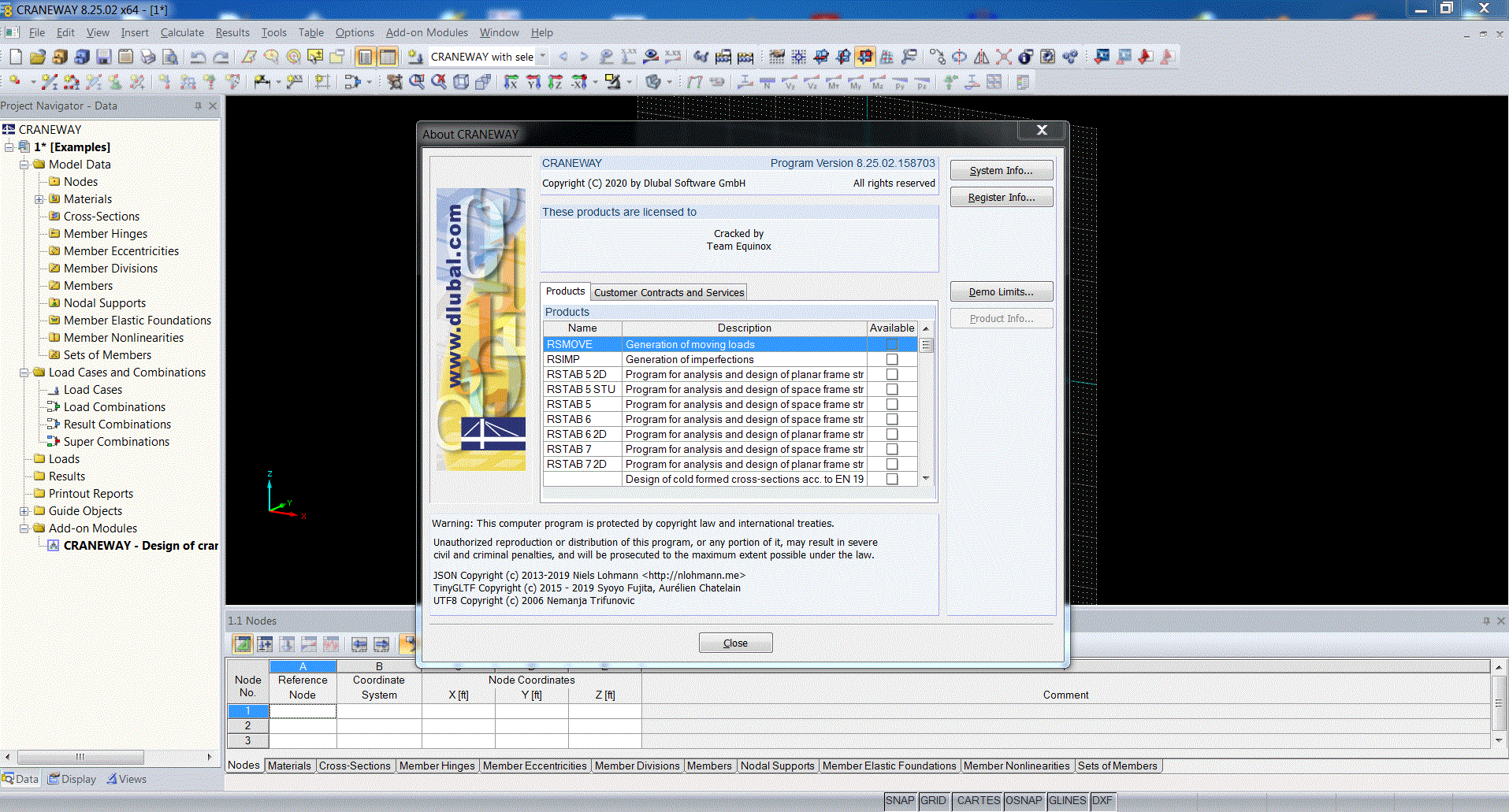Viewport: 1509px width, 812px height.
Task: Go to previous load case with the left arrow
Action: pyautogui.click(x=563, y=57)
